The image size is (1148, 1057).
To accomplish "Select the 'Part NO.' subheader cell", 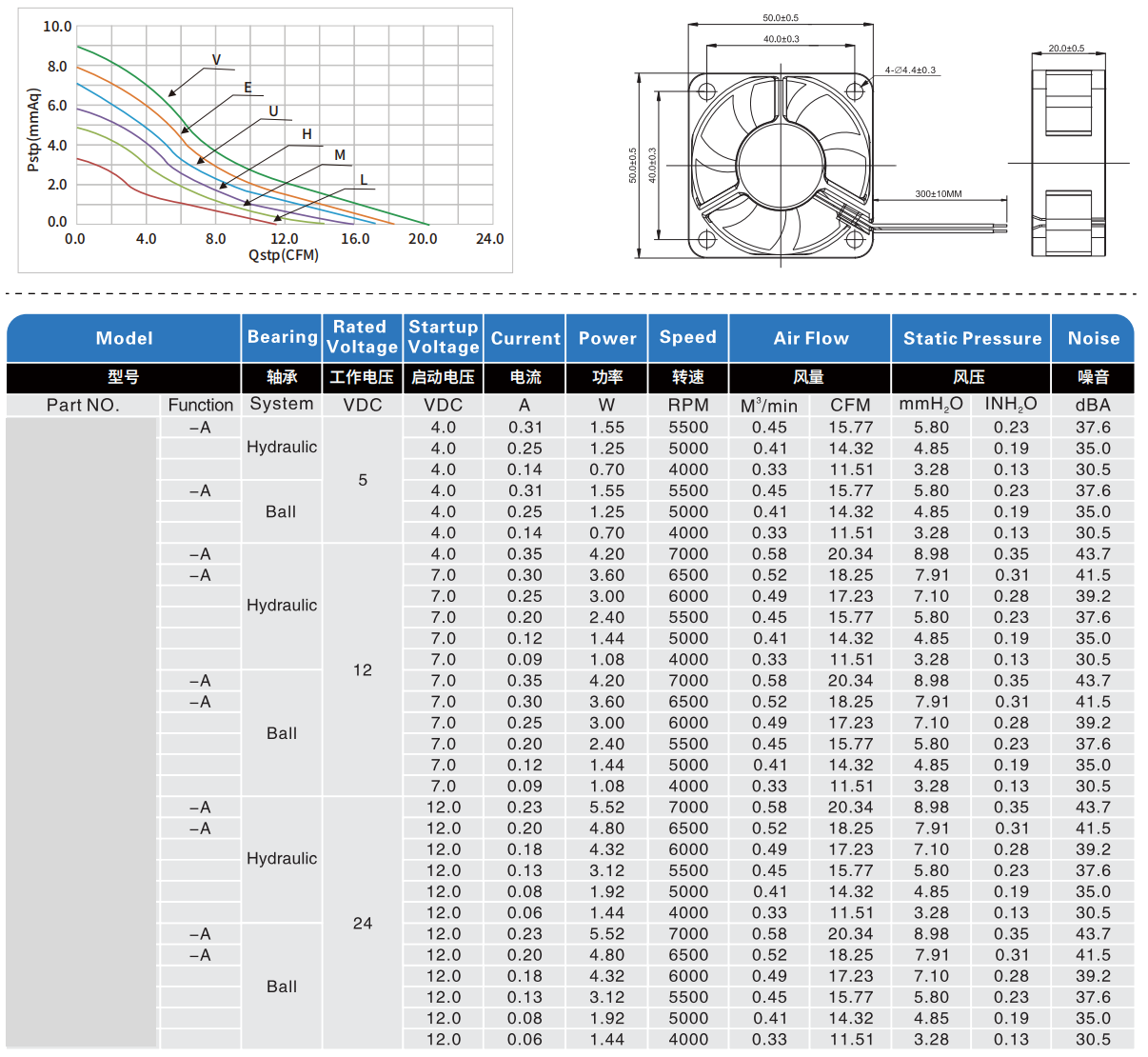I will (x=83, y=405).
